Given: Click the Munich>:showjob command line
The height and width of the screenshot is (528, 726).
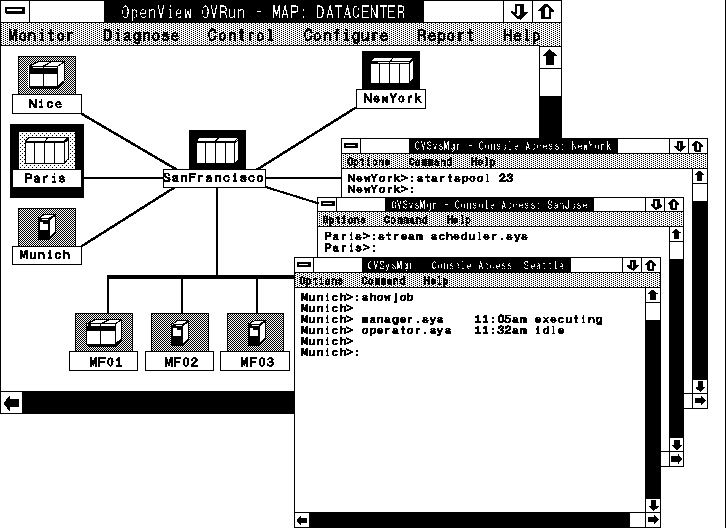Looking at the screenshot, I should coord(357,297).
